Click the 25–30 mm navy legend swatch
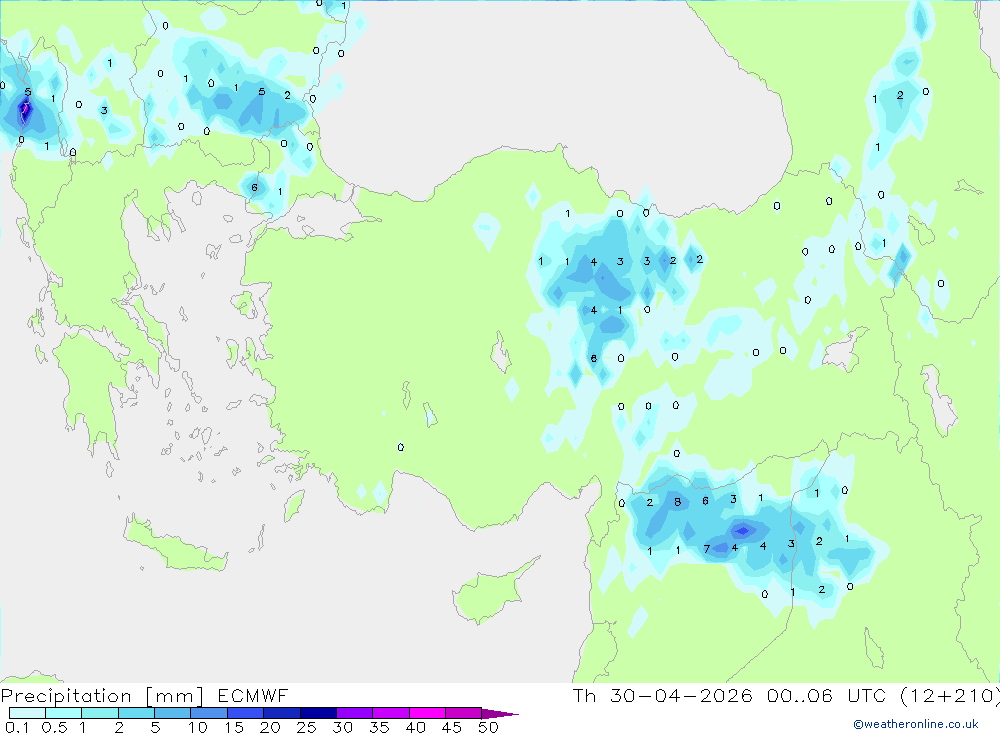 [318, 713]
